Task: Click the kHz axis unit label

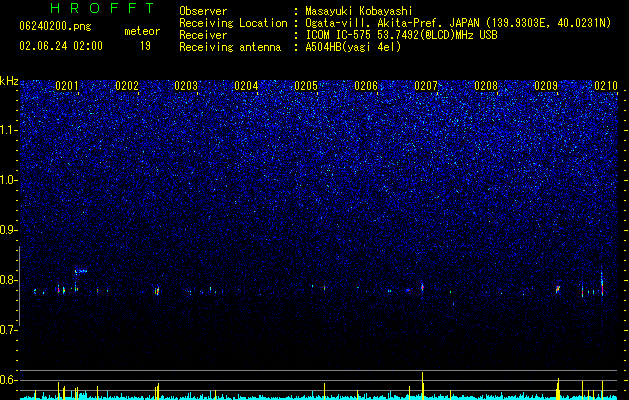Action: (9, 81)
